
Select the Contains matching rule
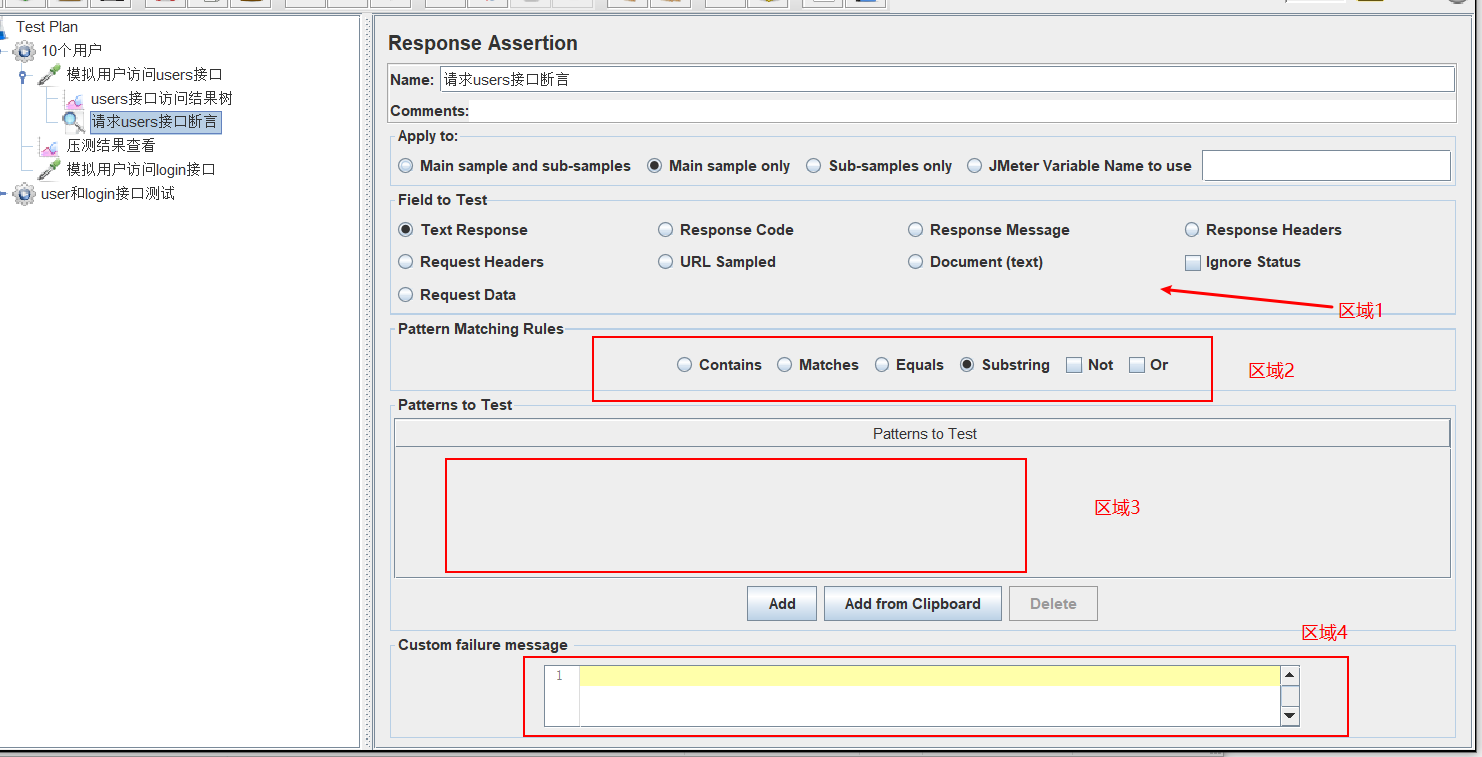[685, 365]
